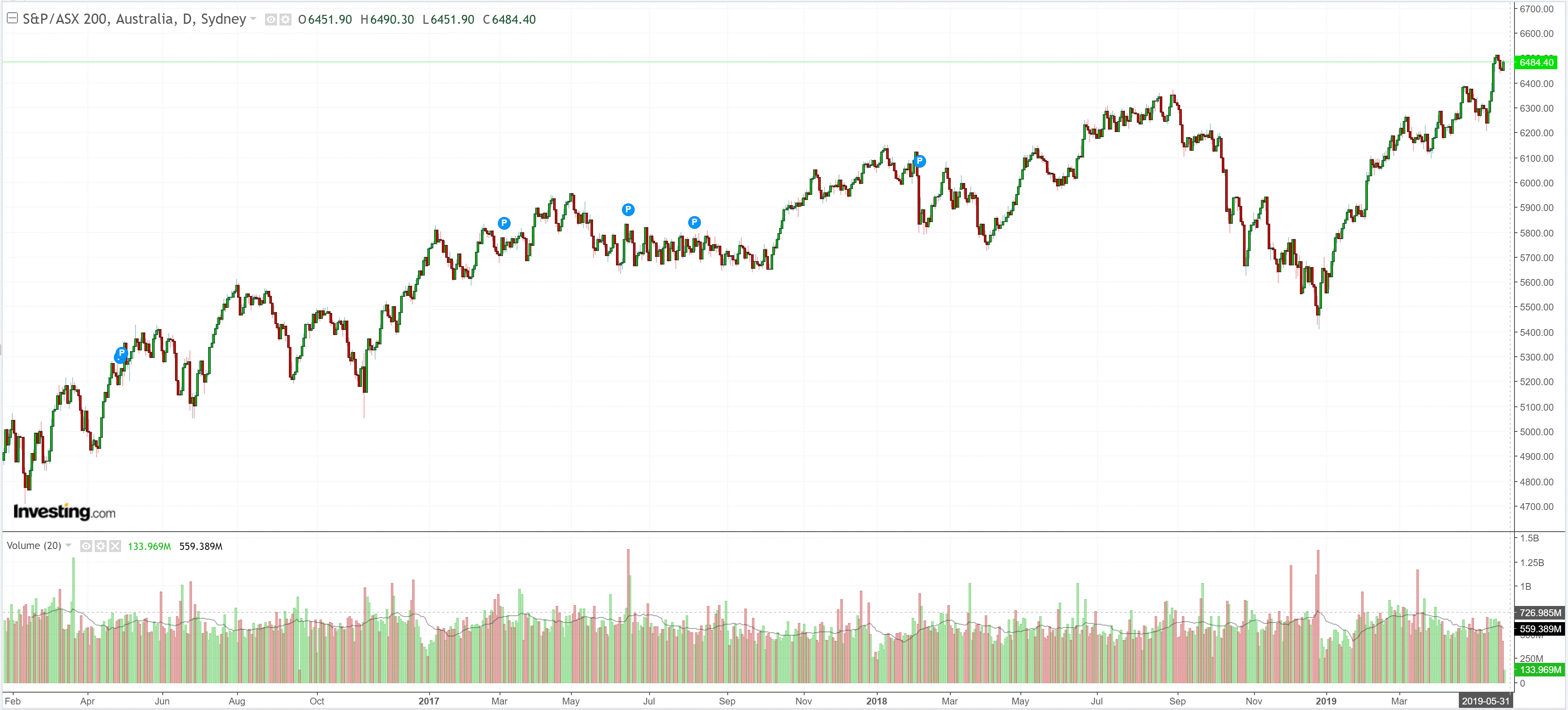Screen dimensions: 1568x710
Task: Click the P marker near February 2018
Action: (920, 161)
